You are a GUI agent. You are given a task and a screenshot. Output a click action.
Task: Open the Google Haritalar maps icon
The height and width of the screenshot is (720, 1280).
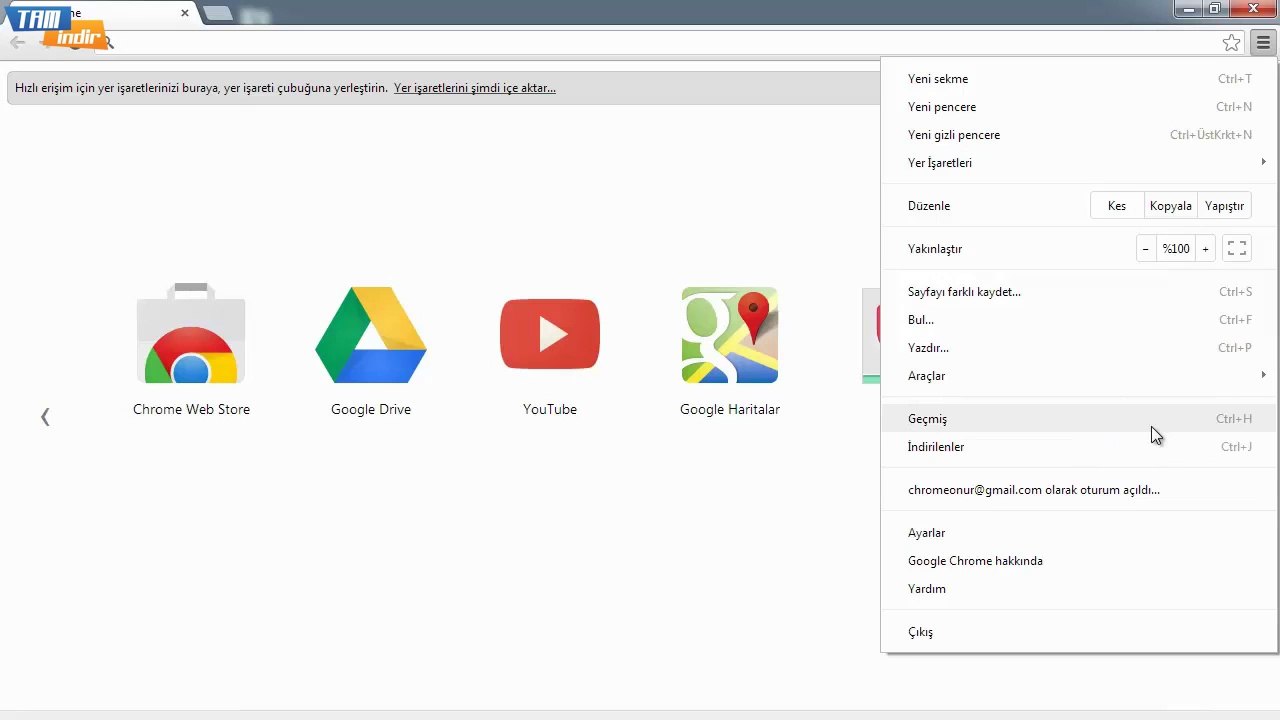[x=730, y=334]
